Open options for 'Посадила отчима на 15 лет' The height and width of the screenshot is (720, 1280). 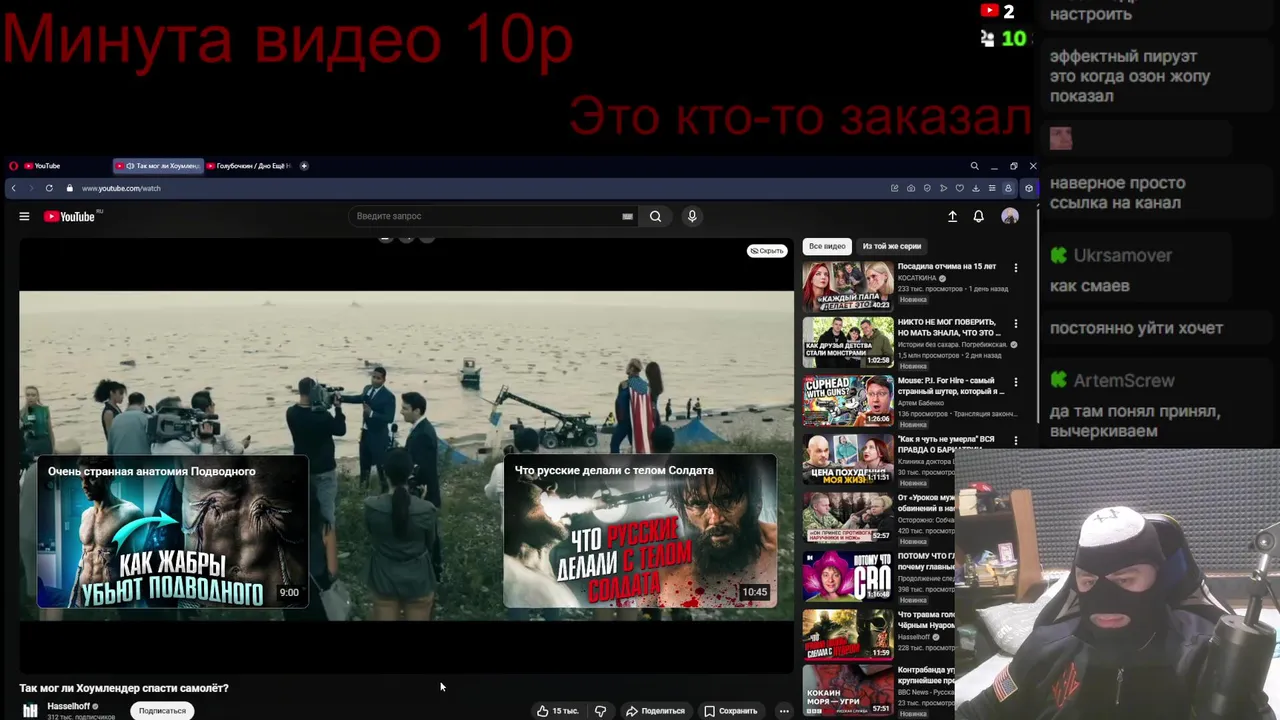1016,268
